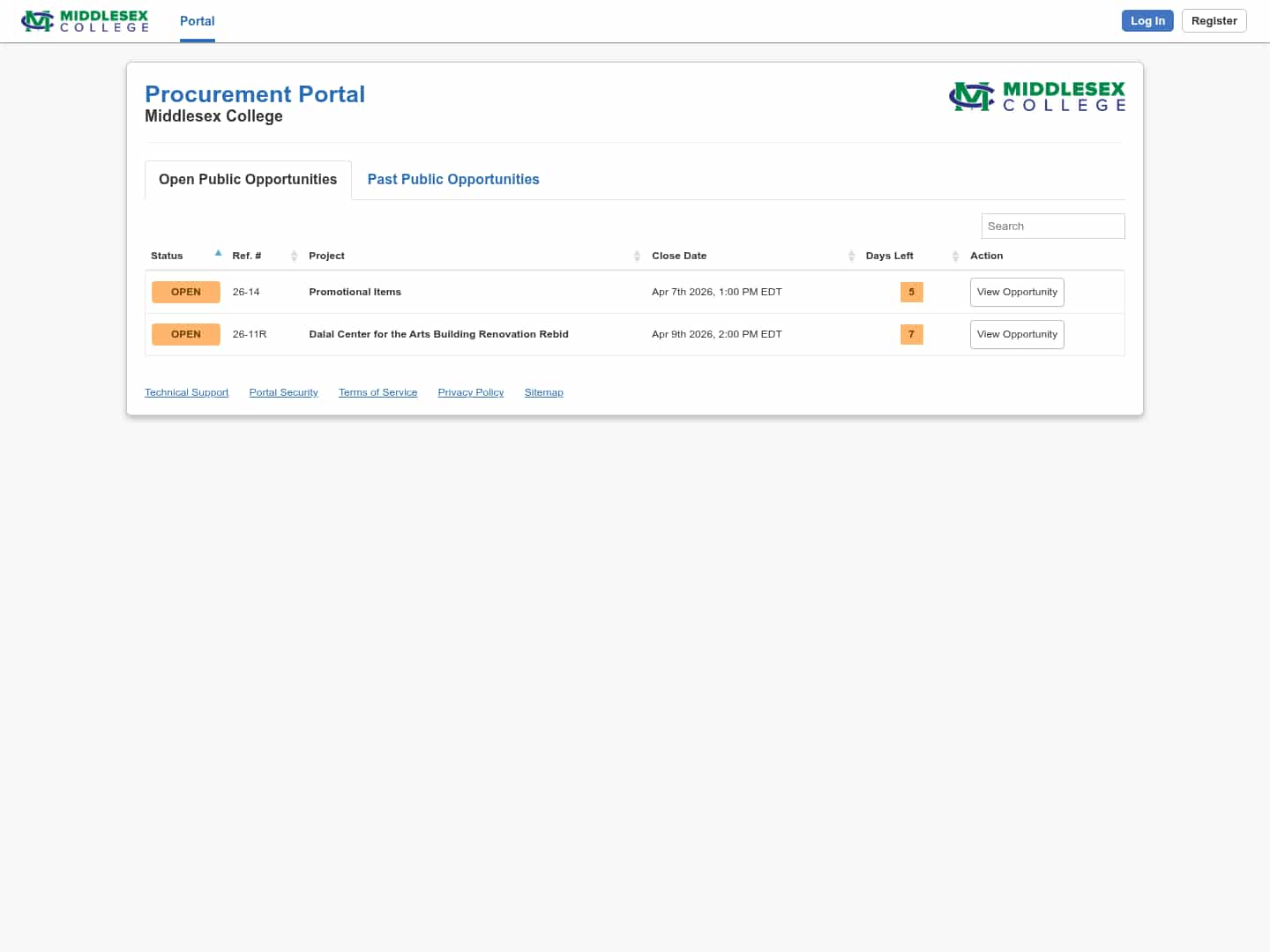The image size is (1270, 952).
Task: Click inside the Search field
Action: click(x=1053, y=226)
